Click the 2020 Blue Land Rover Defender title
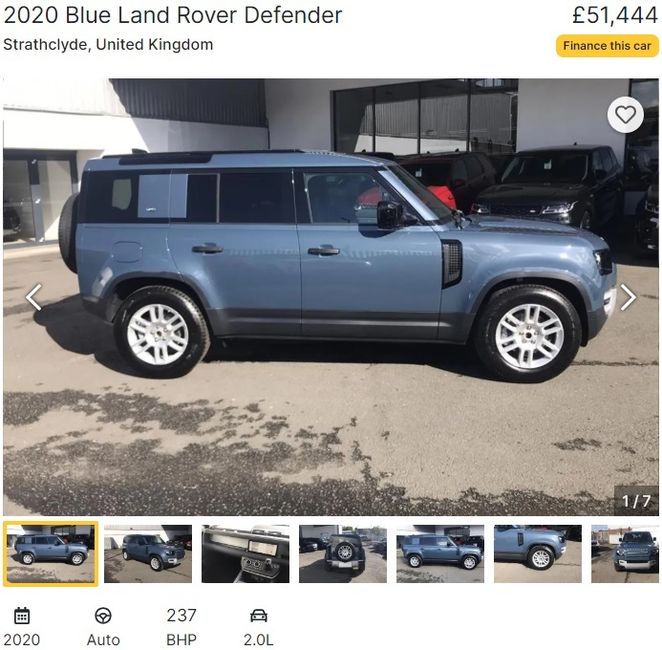 click(173, 15)
